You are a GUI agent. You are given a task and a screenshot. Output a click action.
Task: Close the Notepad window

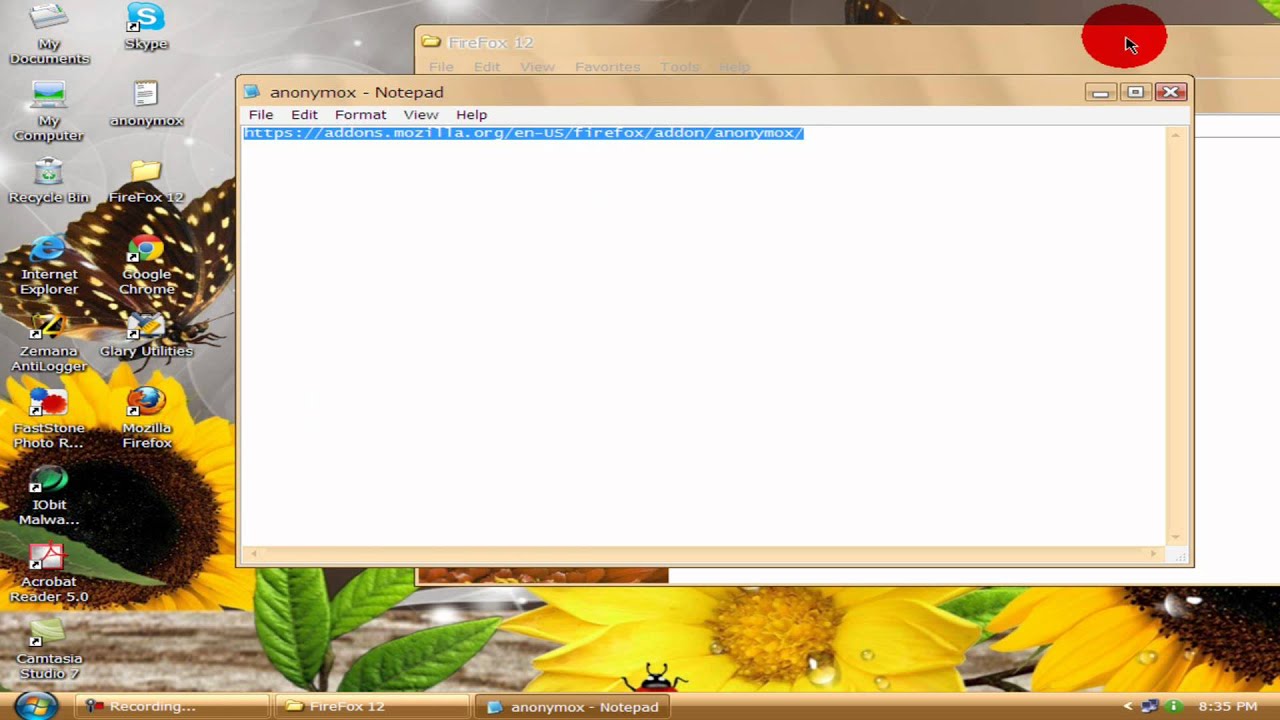(1170, 92)
